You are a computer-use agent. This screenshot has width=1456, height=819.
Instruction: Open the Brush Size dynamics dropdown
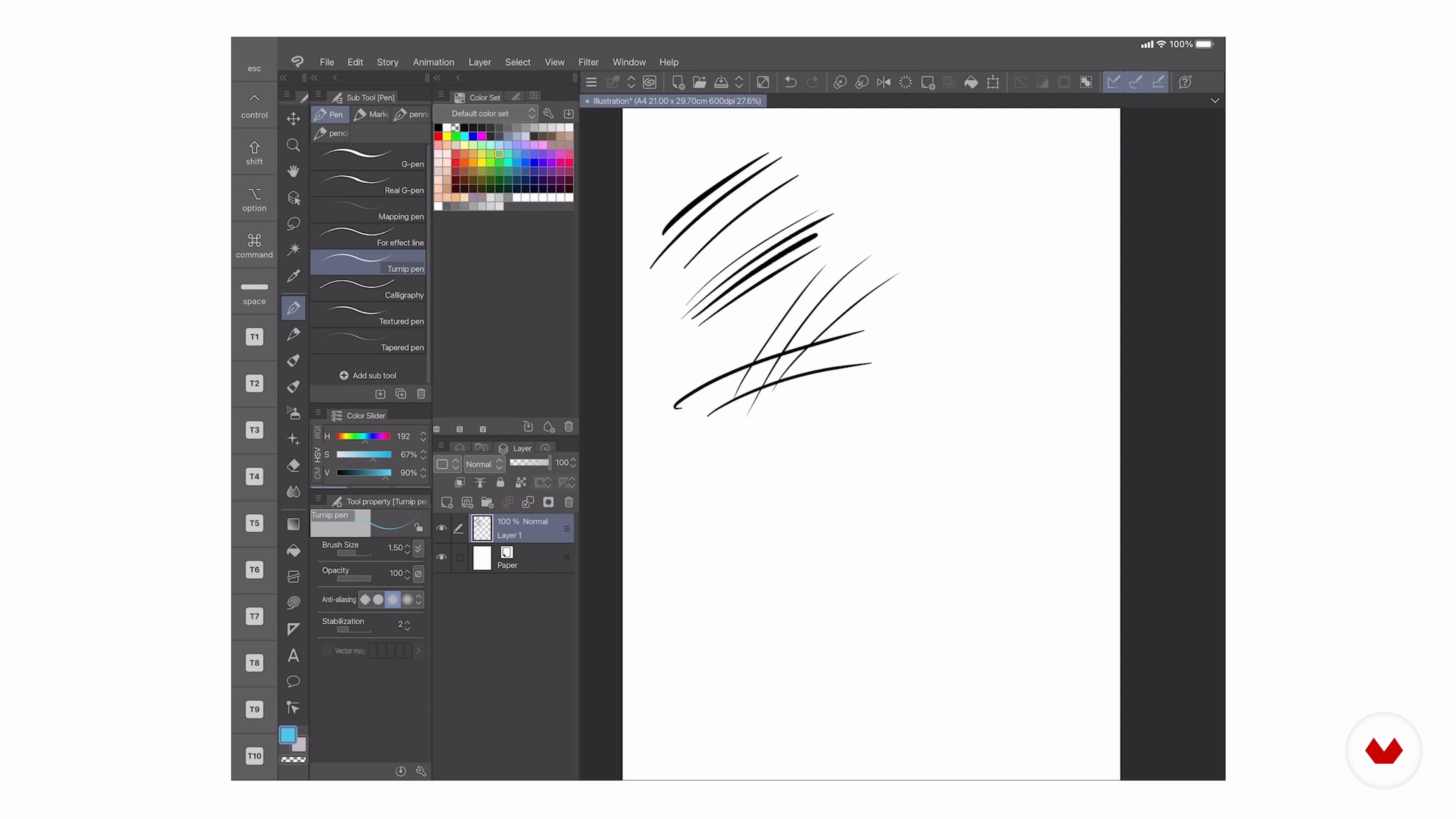(418, 548)
